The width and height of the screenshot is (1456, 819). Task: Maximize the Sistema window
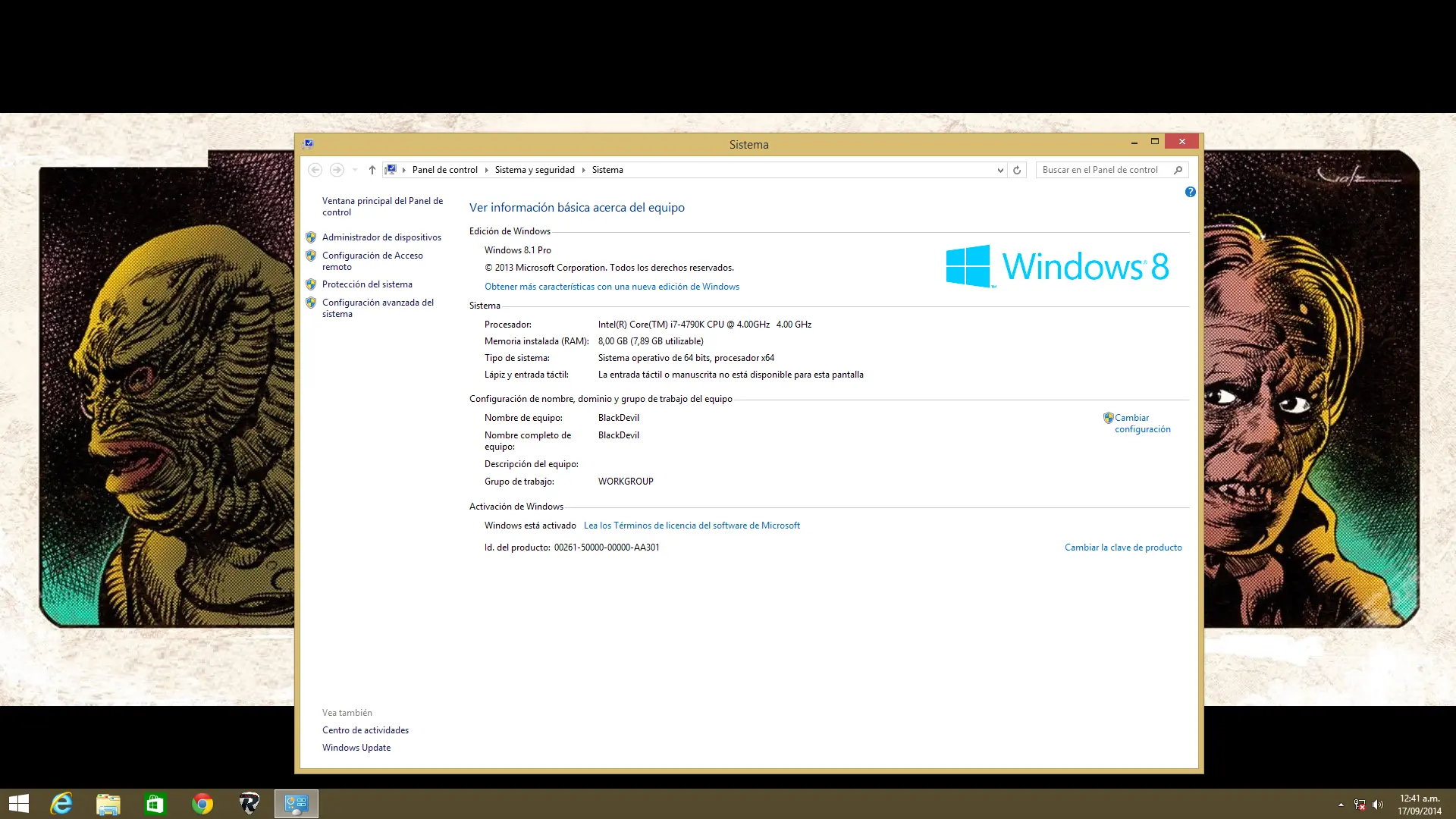1155,142
